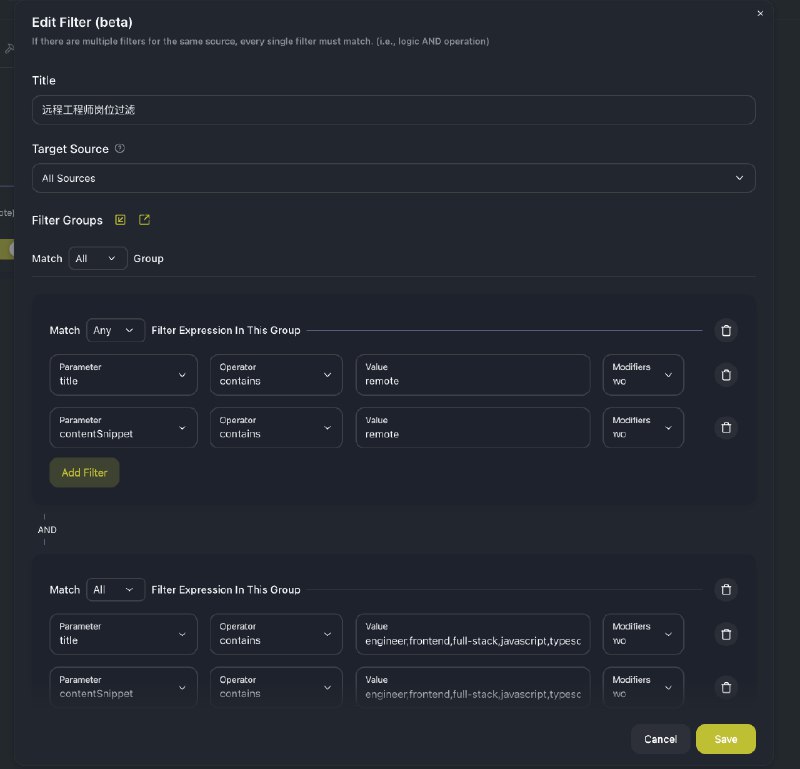
Task: Open Modifiers dropdown for first title row
Action: coord(643,375)
